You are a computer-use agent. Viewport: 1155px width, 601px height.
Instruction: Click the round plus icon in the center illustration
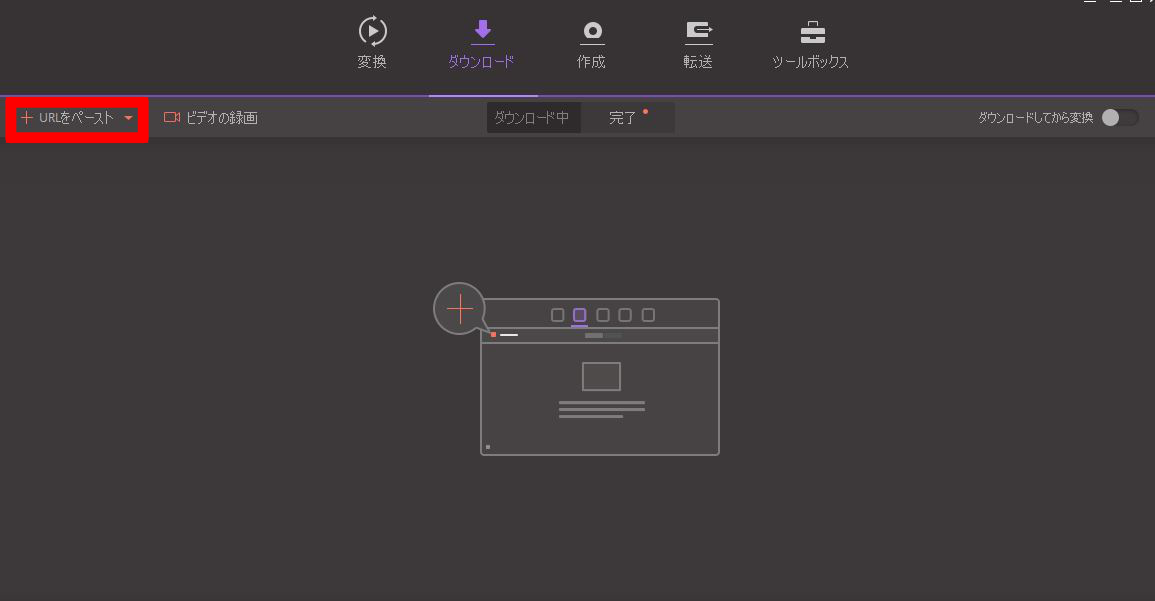tap(460, 309)
